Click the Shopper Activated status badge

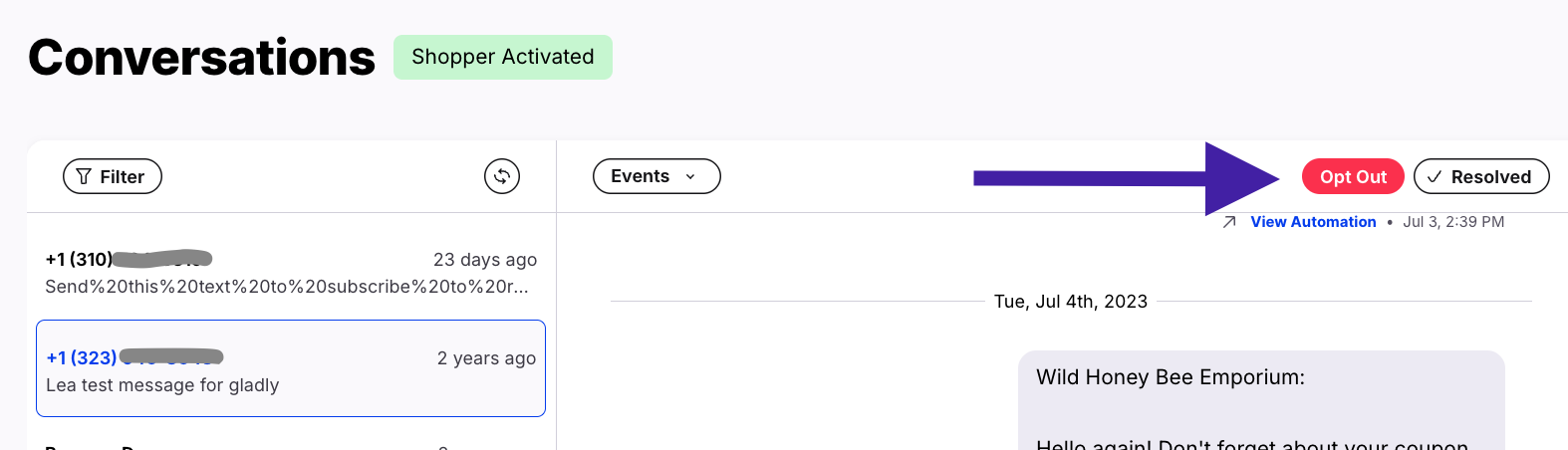[x=502, y=57]
